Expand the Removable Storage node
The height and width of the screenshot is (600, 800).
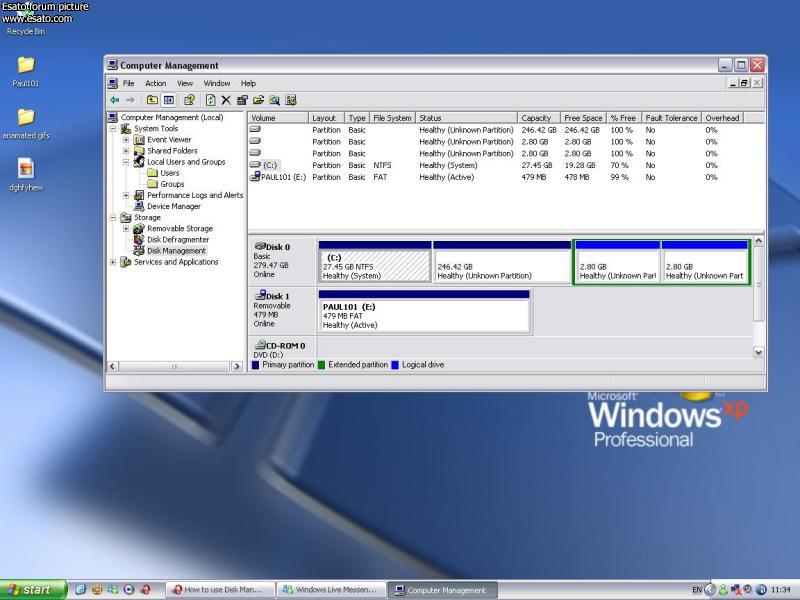pos(126,229)
